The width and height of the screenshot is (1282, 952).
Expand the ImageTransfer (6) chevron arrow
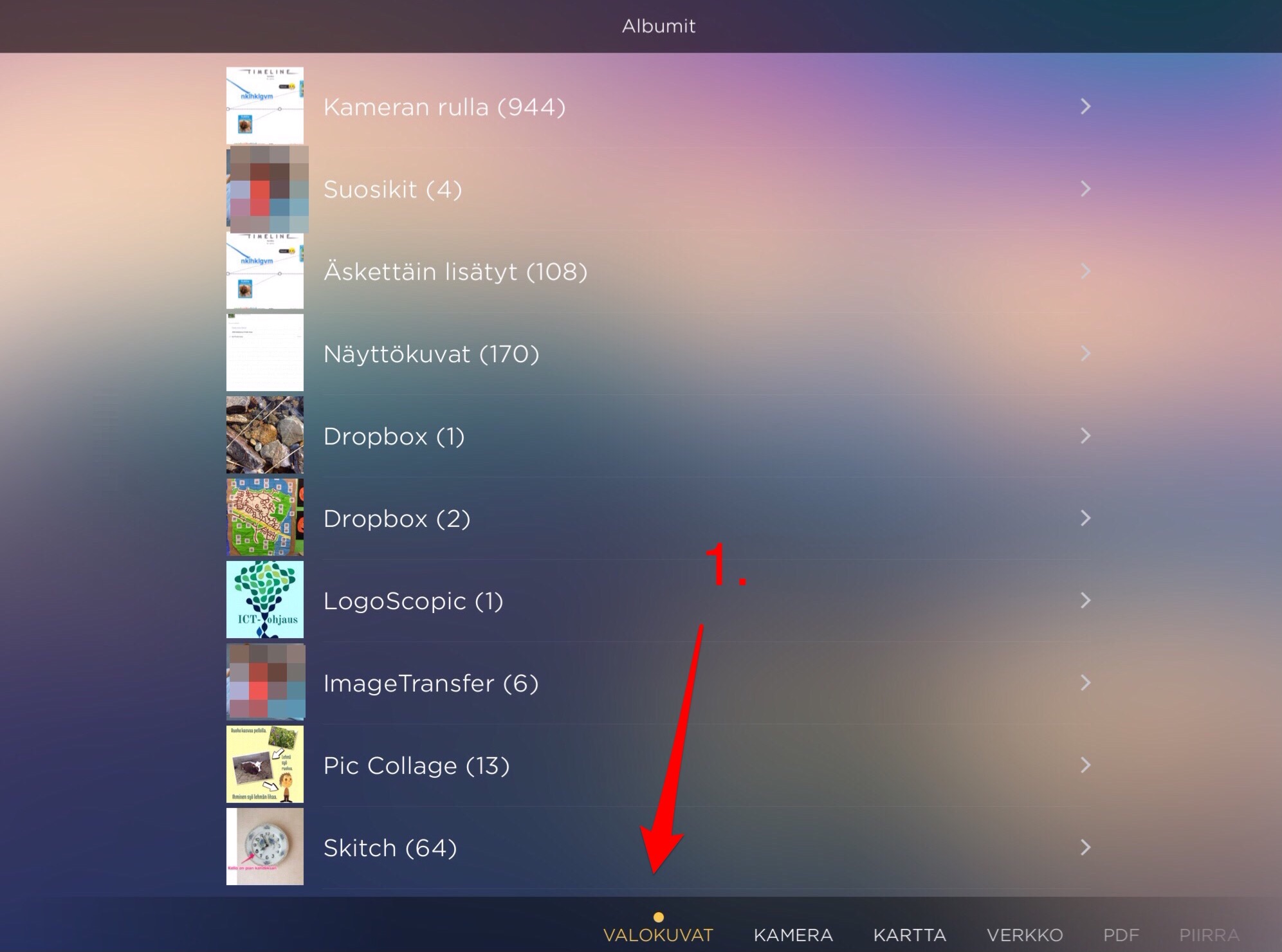pos(1085,682)
